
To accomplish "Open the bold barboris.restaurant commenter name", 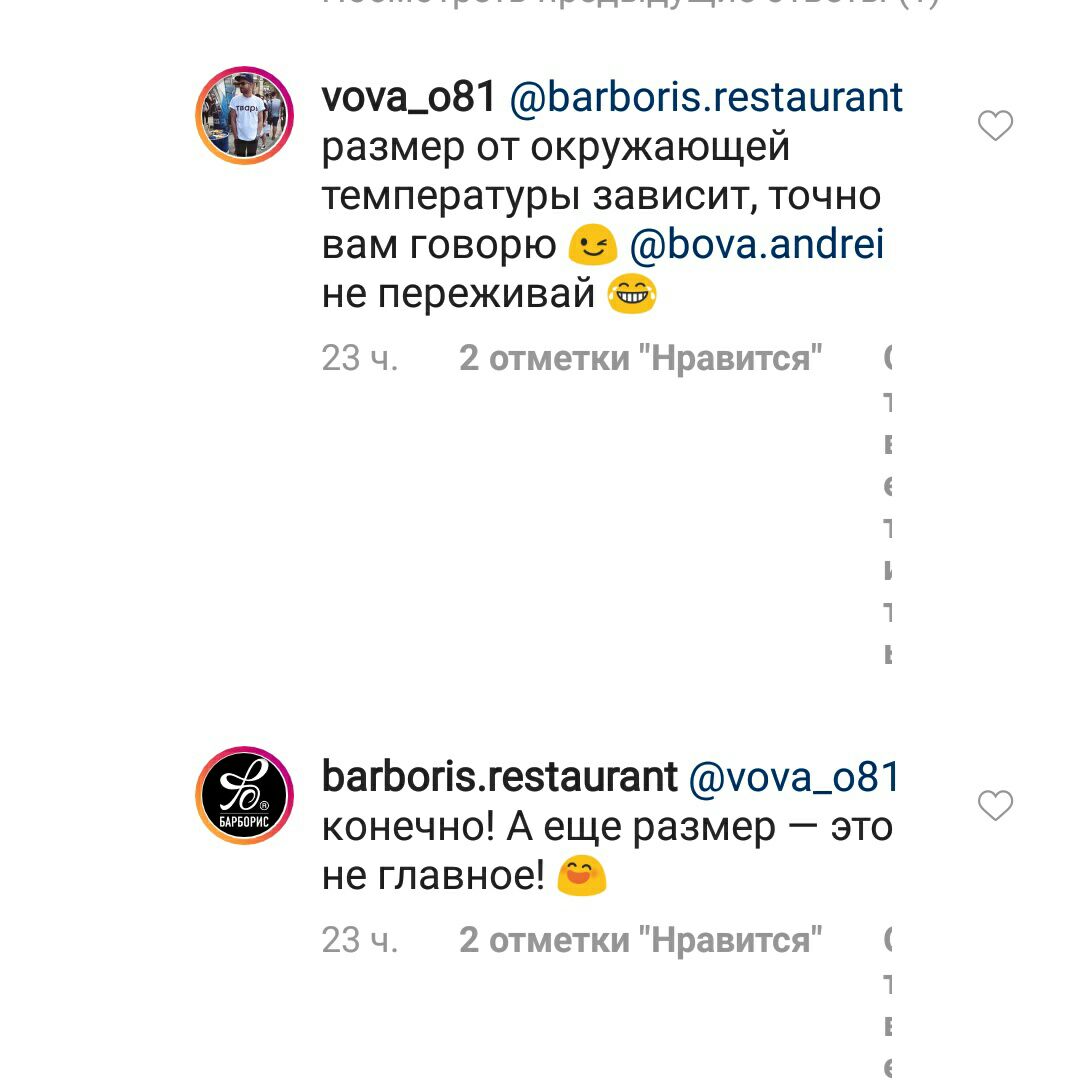I will coord(500,776).
